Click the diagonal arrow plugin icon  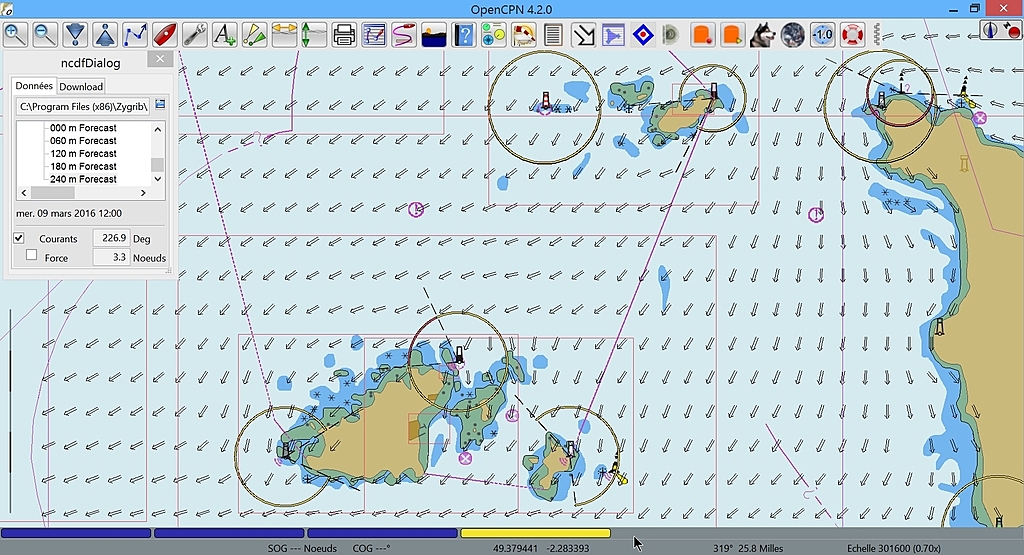[x=583, y=34]
